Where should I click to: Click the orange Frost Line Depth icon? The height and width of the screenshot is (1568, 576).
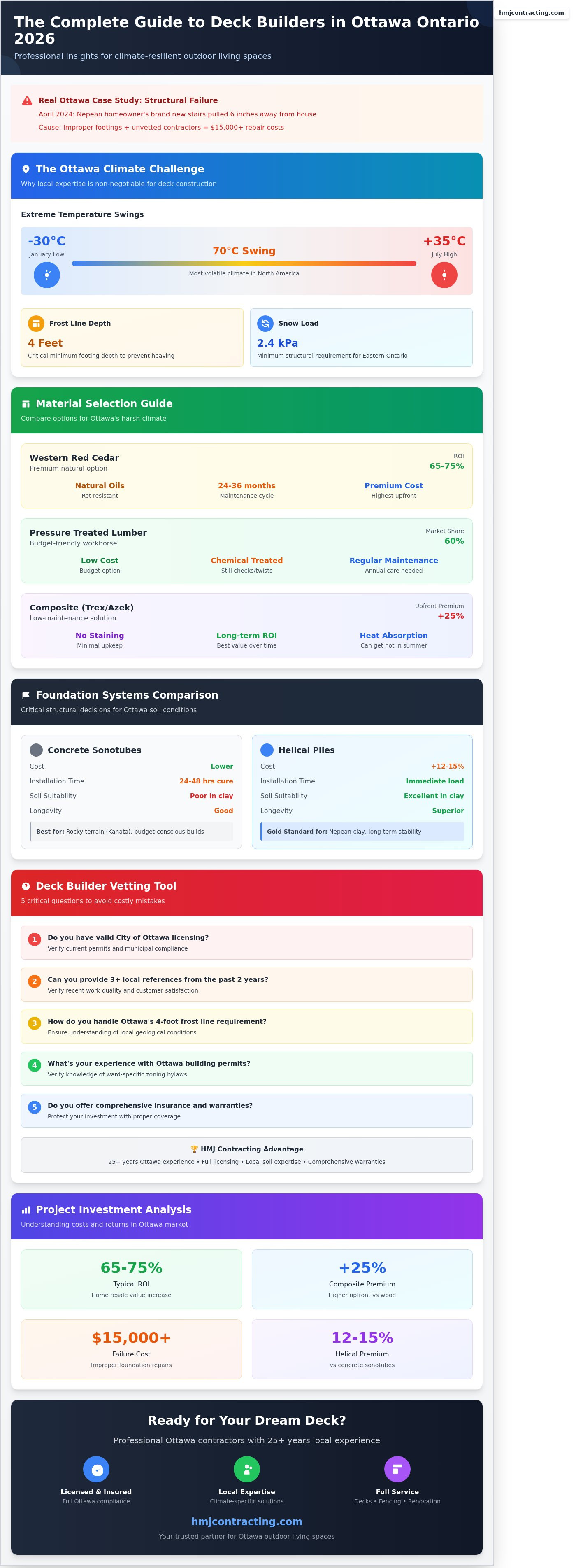(36, 324)
